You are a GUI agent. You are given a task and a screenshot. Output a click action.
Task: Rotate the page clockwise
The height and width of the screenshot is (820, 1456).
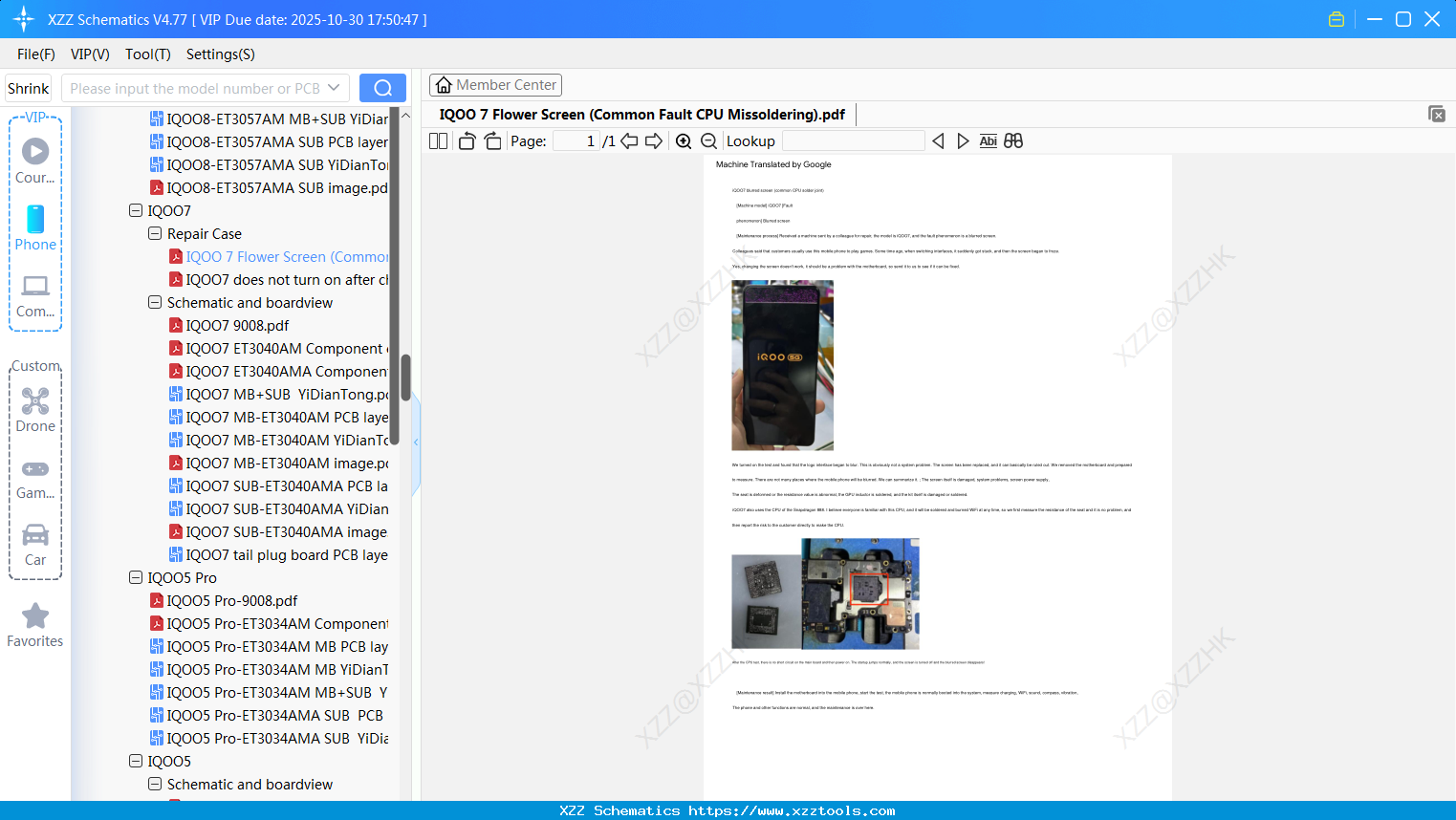point(492,141)
